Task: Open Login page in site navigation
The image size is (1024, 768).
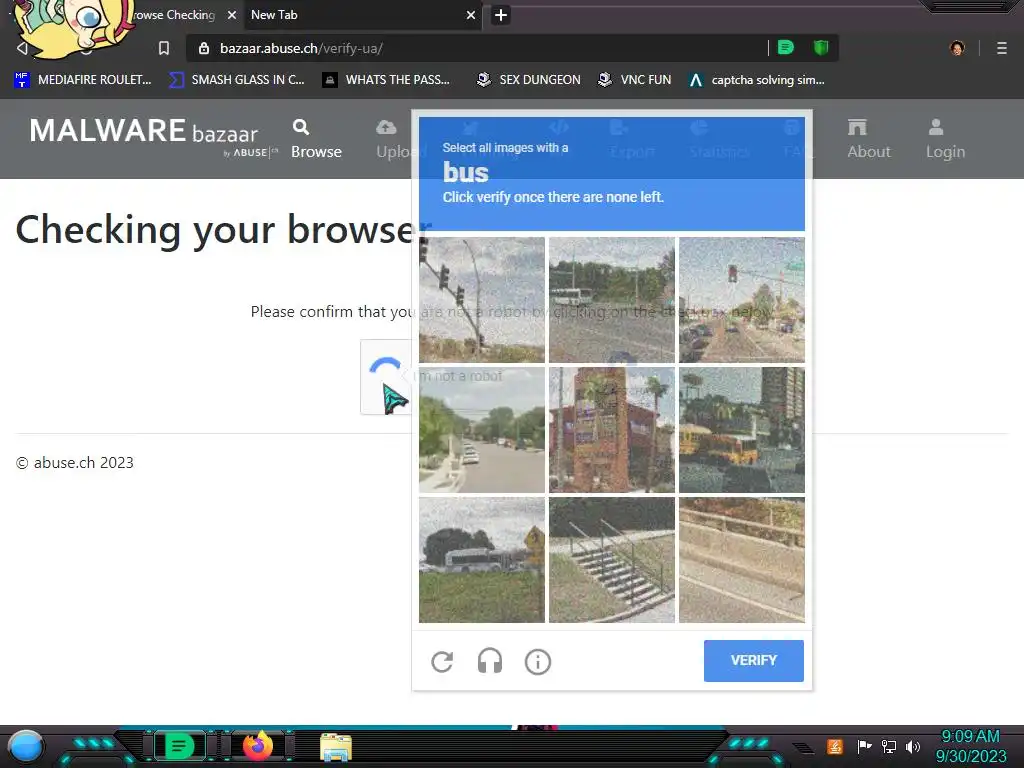Action: [x=945, y=139]
